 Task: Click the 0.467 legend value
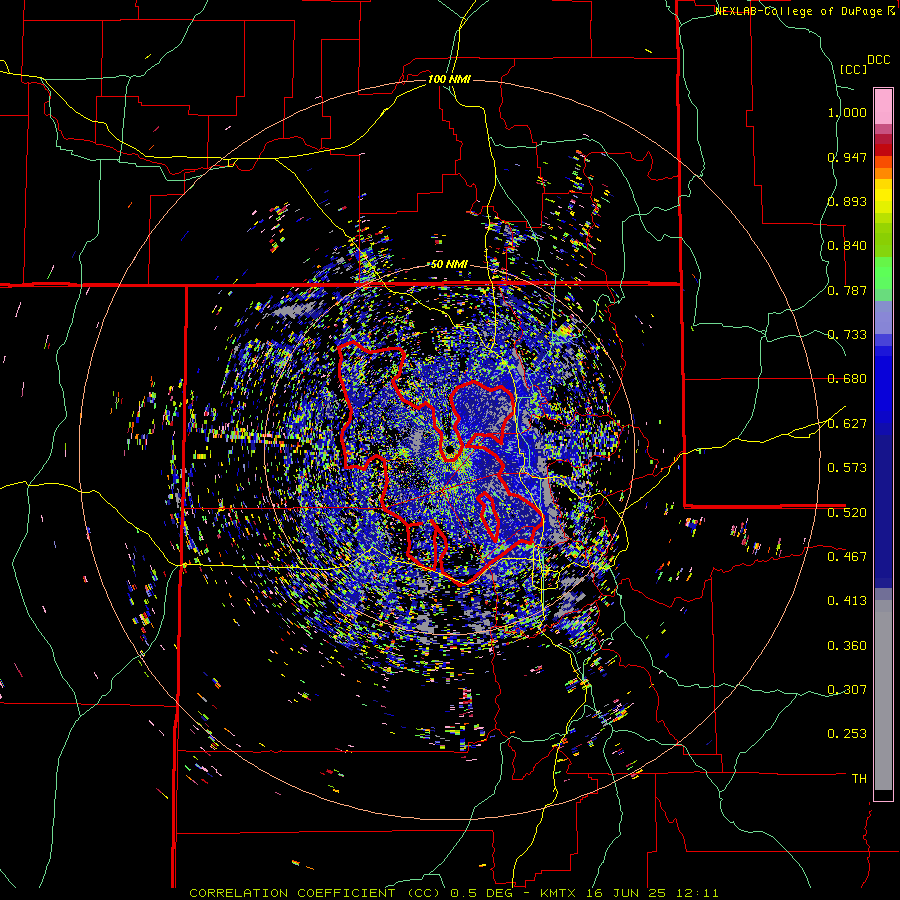tap(847, 557)
